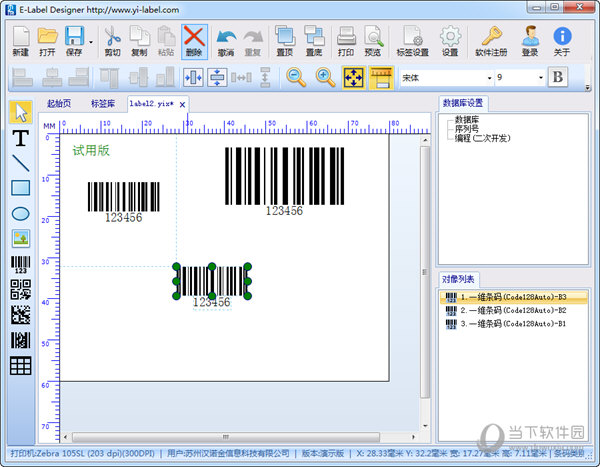The image size is (600, 467).
Task: Select the QR code tool
Action: [21, 289]
